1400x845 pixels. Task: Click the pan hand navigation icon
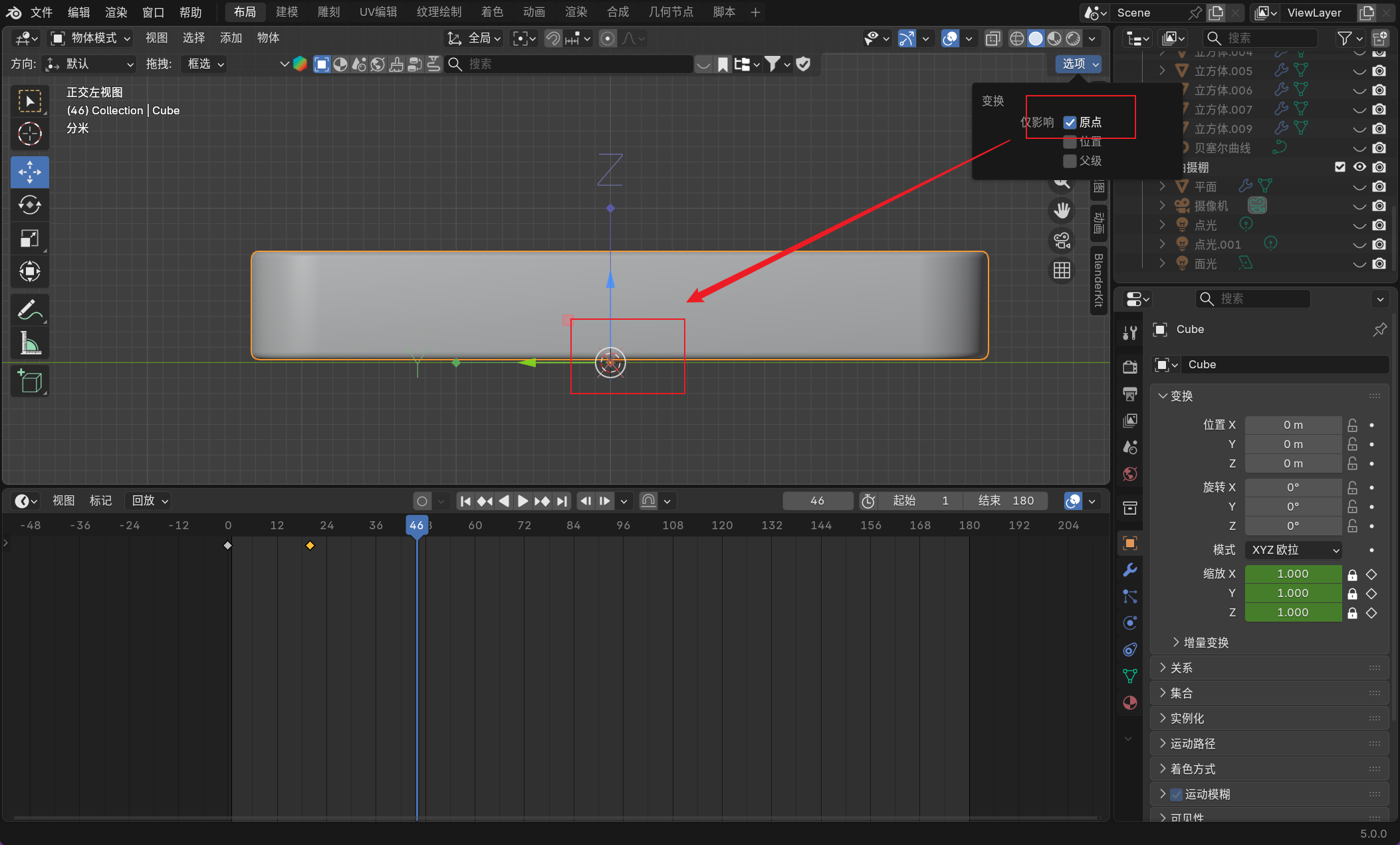point(1062,211)
